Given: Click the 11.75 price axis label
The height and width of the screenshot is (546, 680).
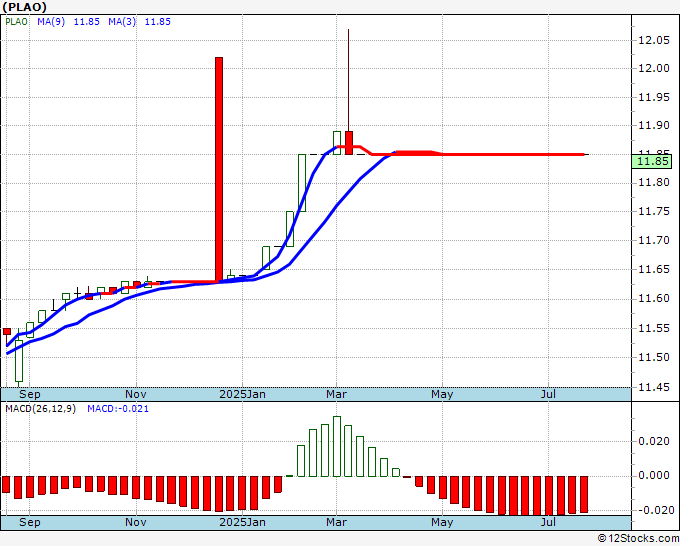Looking at the screenshot, I should pos(654,211).
